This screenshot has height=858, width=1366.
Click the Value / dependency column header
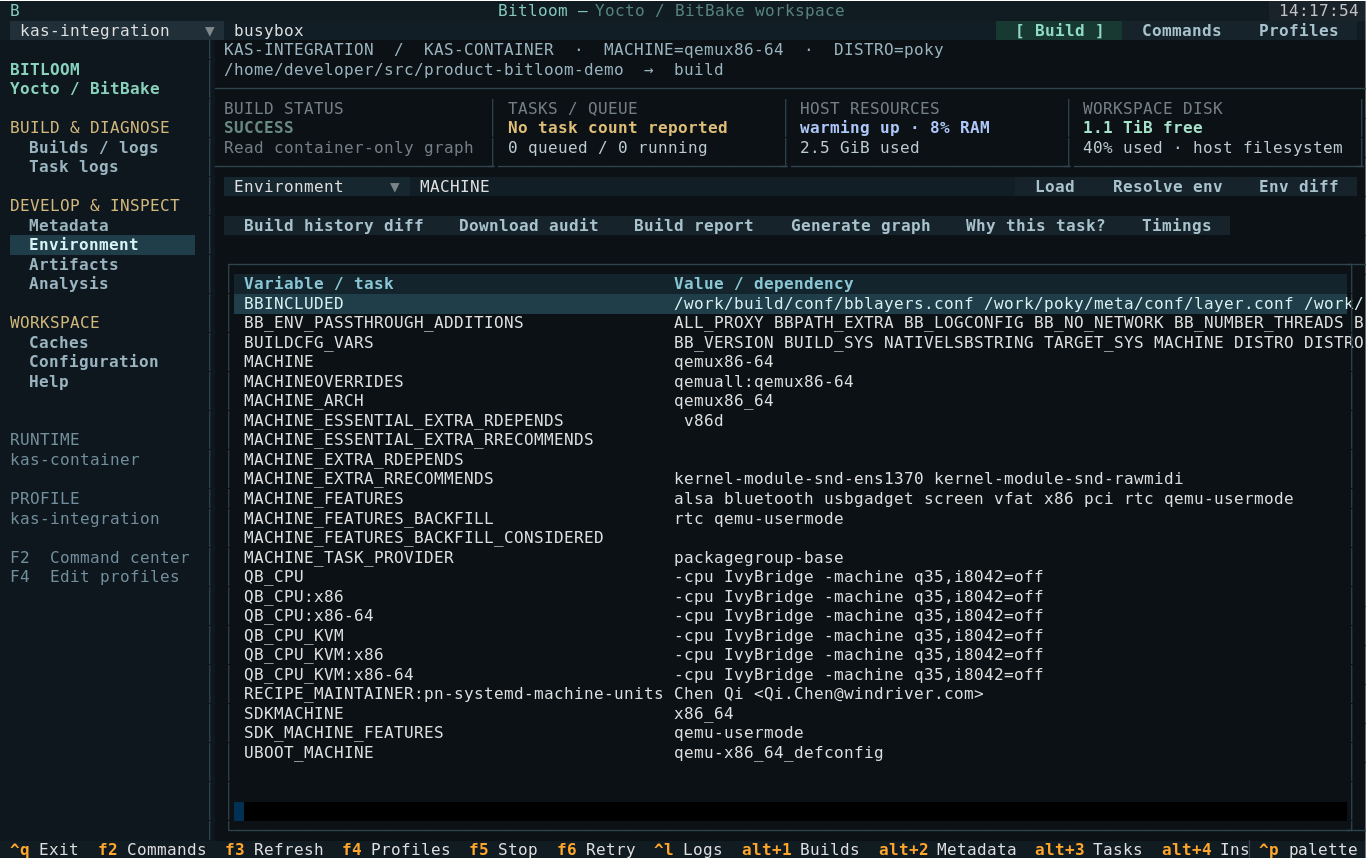763,284
